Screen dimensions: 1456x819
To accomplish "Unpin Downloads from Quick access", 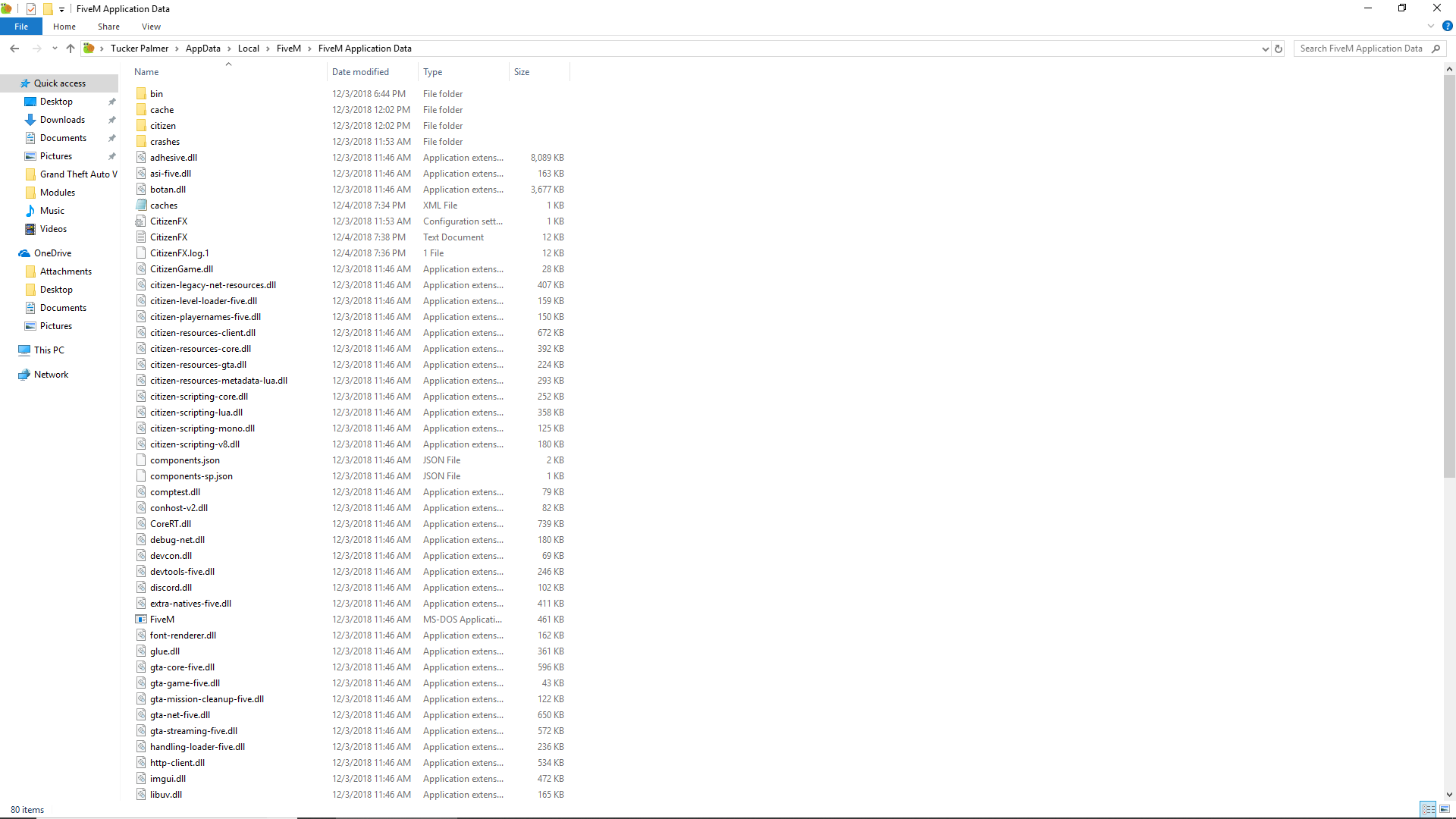I will coord(111,119).
